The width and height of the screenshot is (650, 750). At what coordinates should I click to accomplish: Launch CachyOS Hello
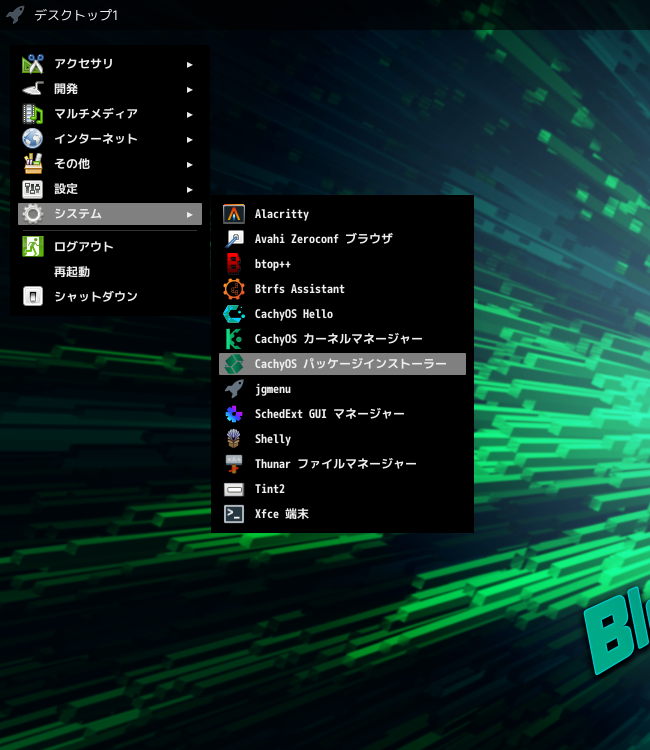point(342,314)
